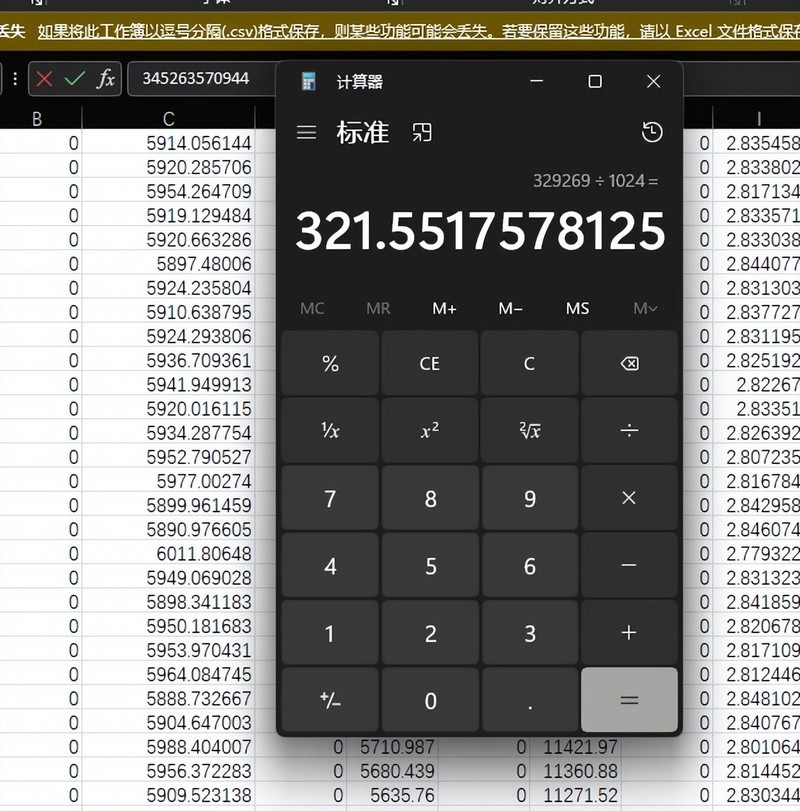Click the decimal point key
800x811 pixels.
[x=529, y=700]
